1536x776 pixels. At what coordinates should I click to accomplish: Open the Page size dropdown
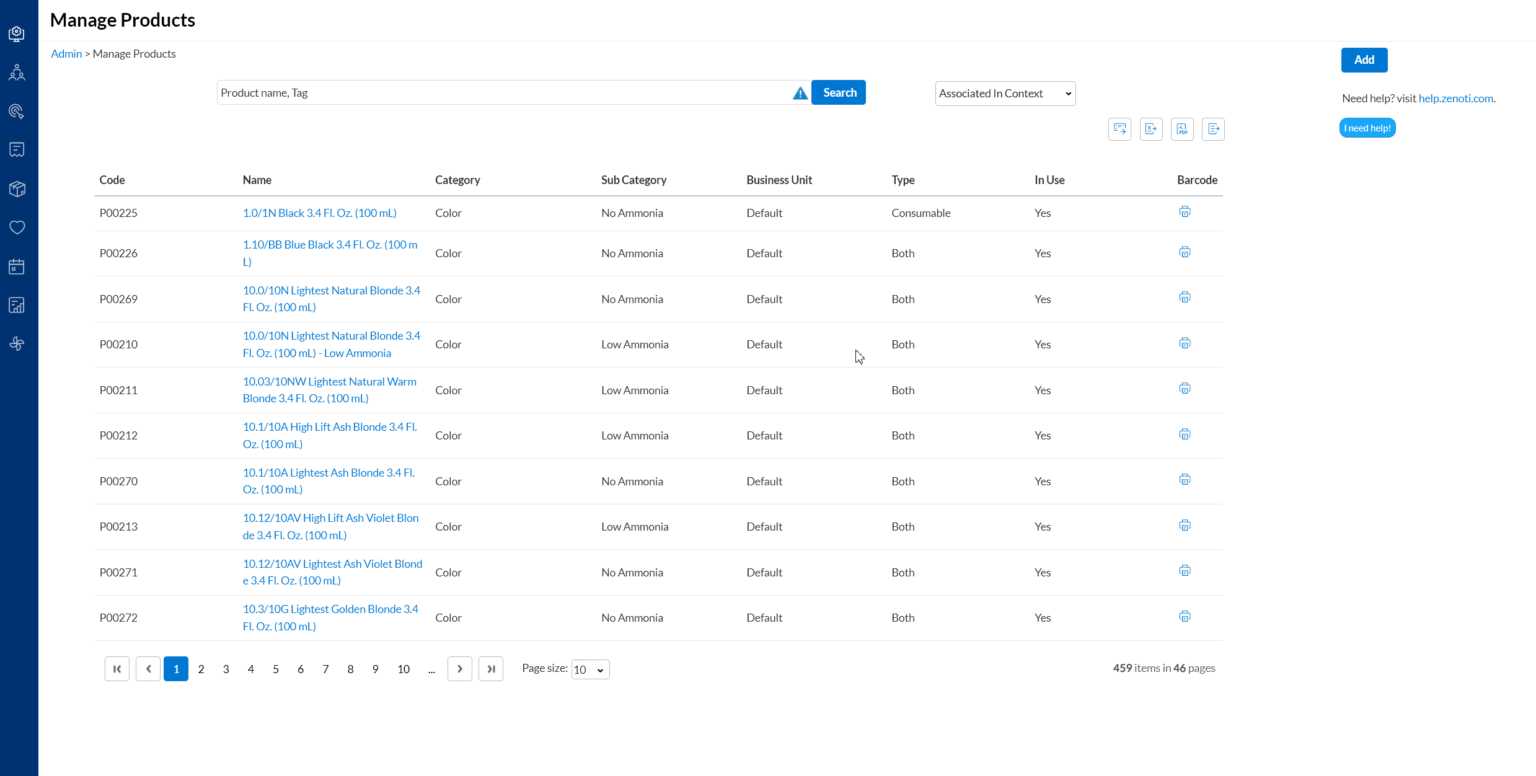click(590, 668)
